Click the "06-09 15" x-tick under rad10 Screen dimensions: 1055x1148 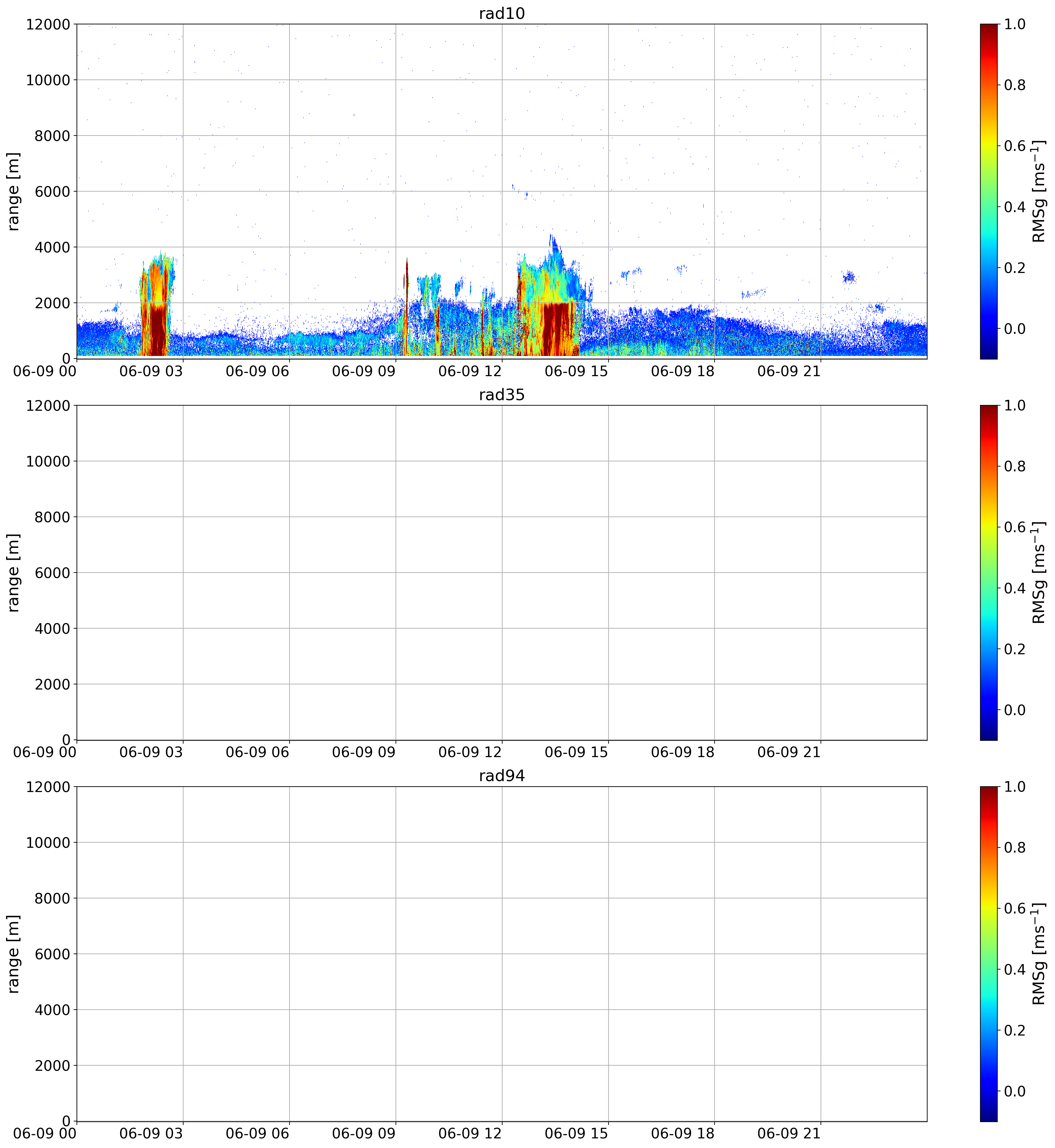tap(576, 371)
